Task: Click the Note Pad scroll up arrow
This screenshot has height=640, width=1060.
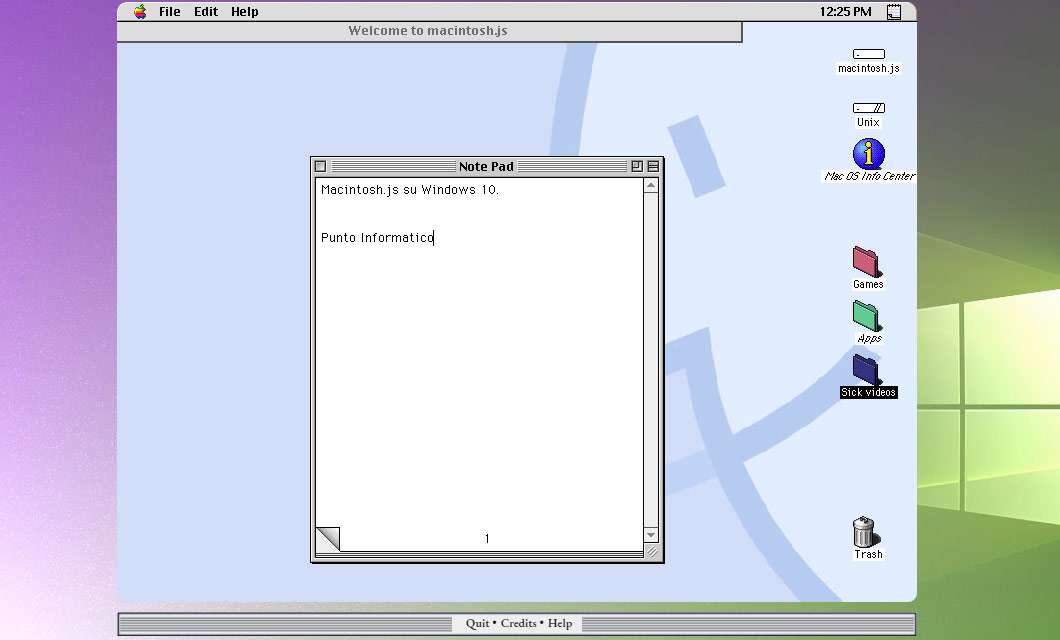Action: click(650, 186)
